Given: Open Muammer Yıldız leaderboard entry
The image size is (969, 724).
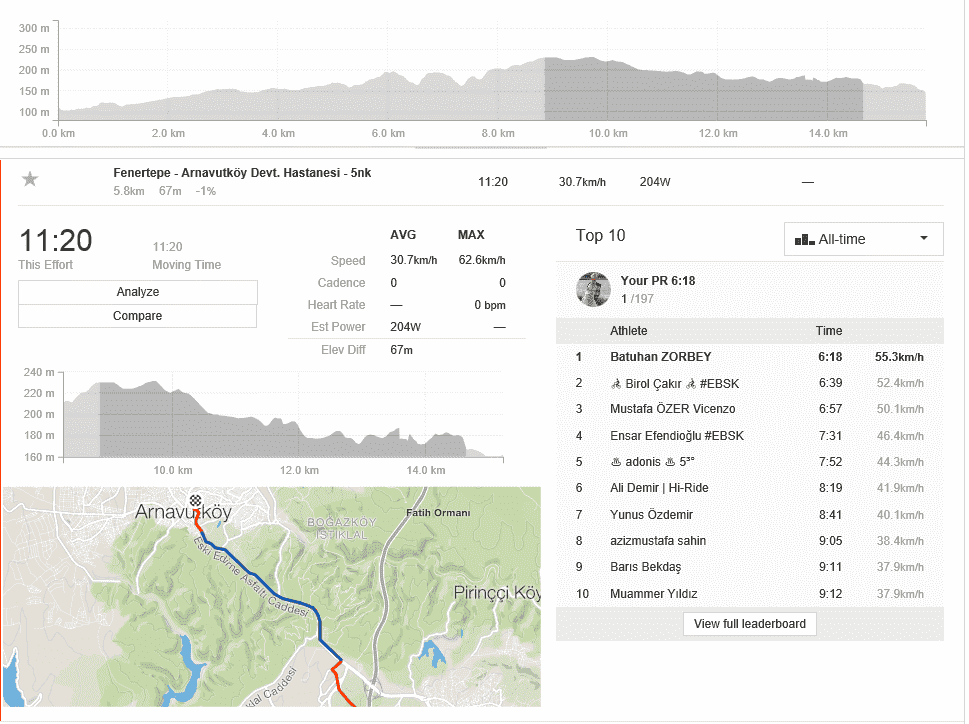Looking at the screenshot, I should [x=653, y=594].
